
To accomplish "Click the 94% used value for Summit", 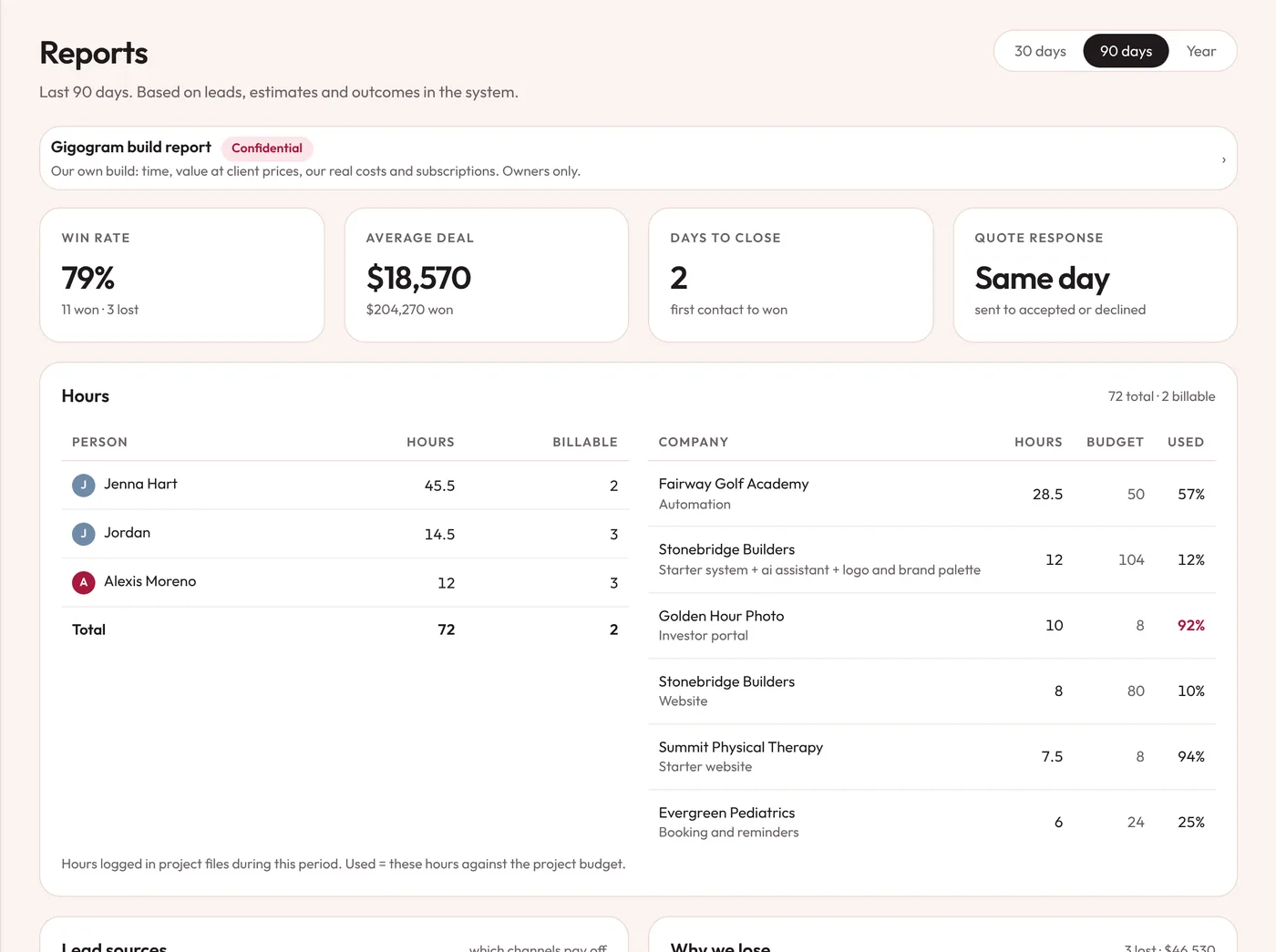I will pos(1190,756).
